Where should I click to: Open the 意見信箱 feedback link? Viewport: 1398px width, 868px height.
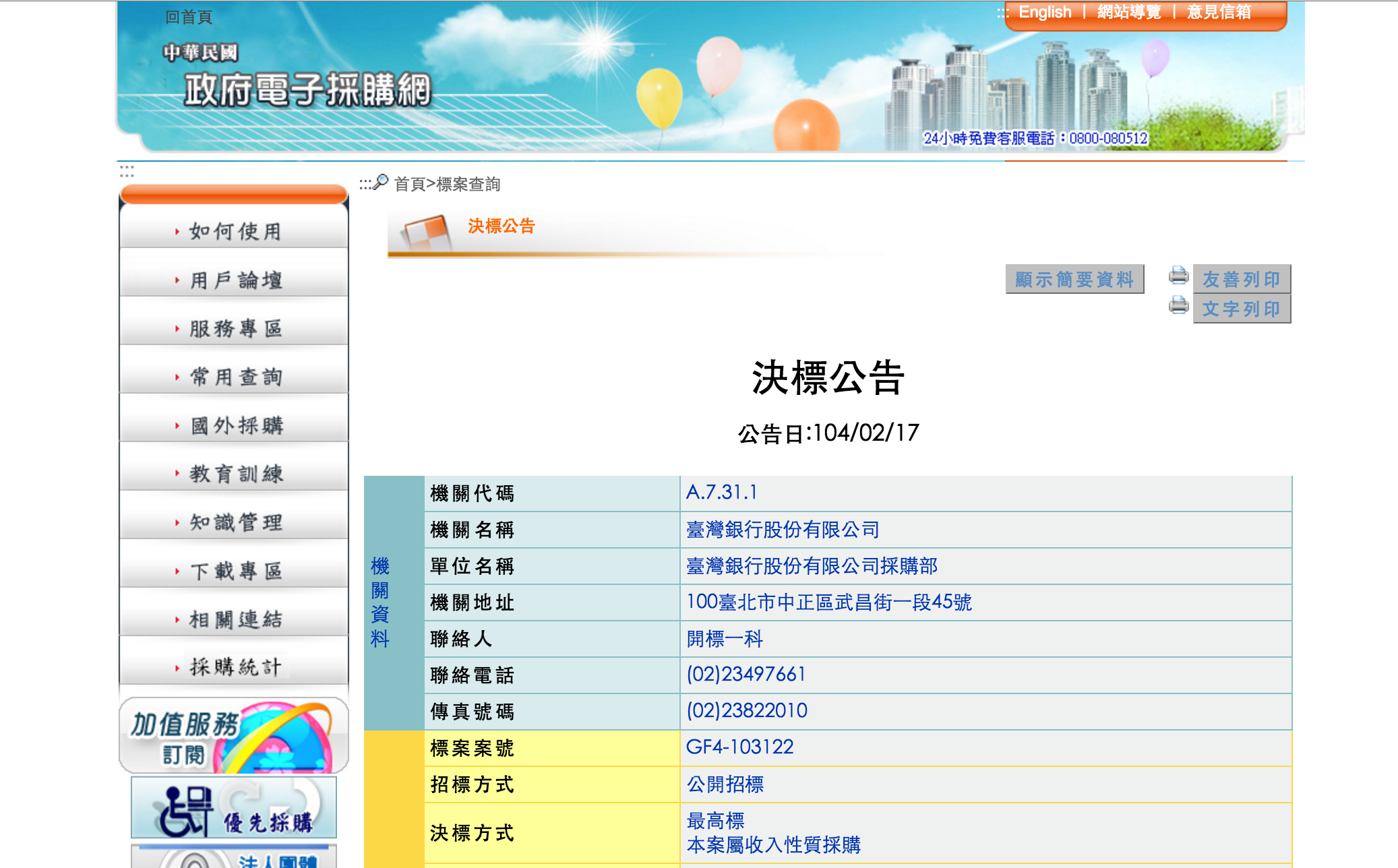point(1219,12)
